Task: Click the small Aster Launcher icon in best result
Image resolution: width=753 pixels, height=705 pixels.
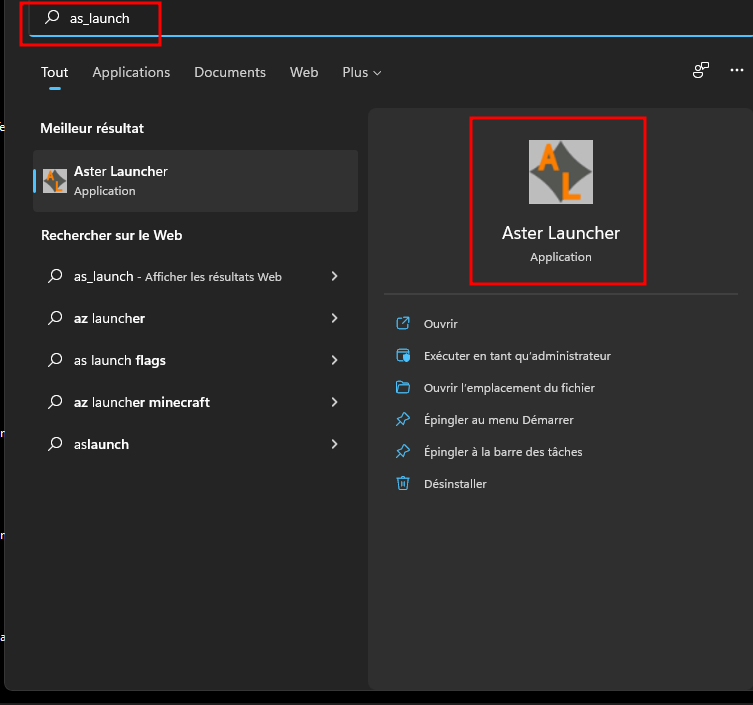Action: tap(55, 181)
